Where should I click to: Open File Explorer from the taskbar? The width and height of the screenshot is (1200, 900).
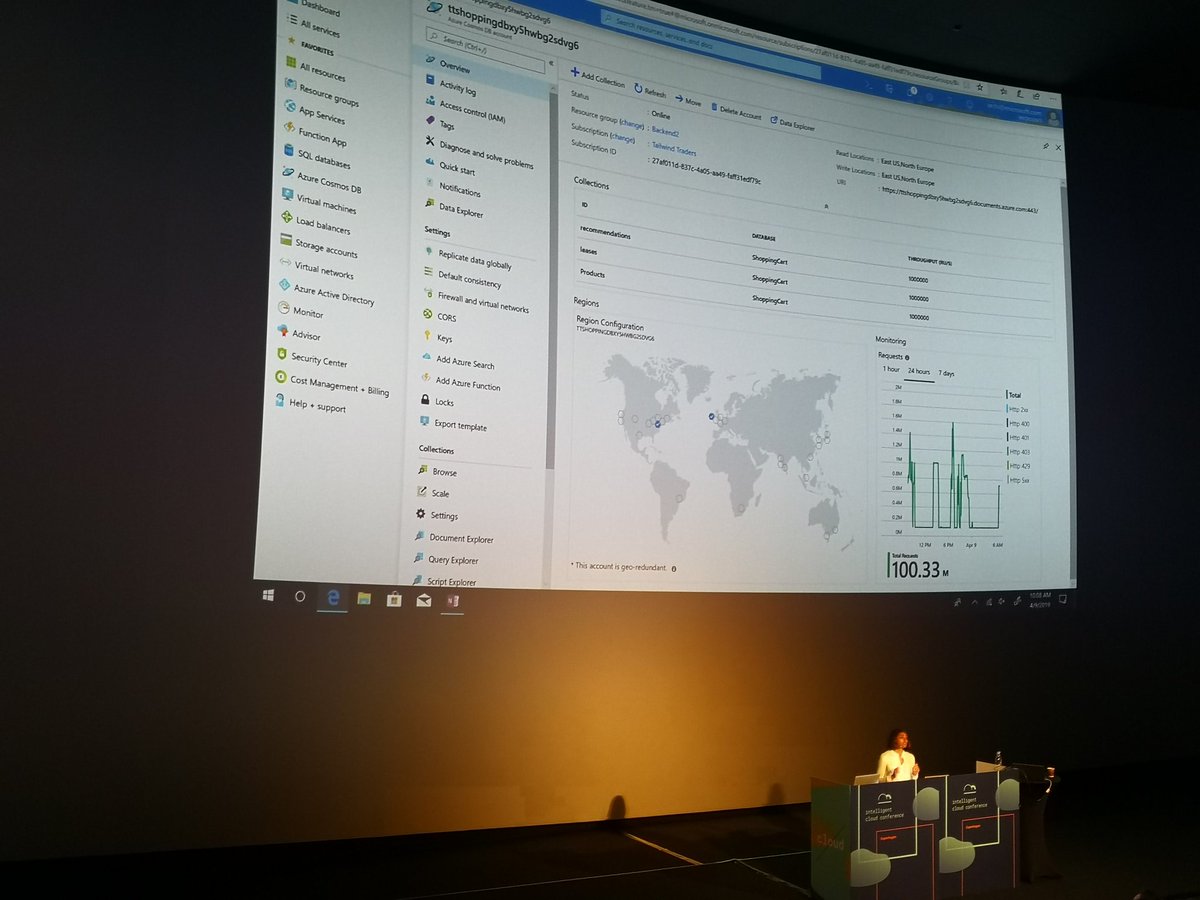(364, 599)
